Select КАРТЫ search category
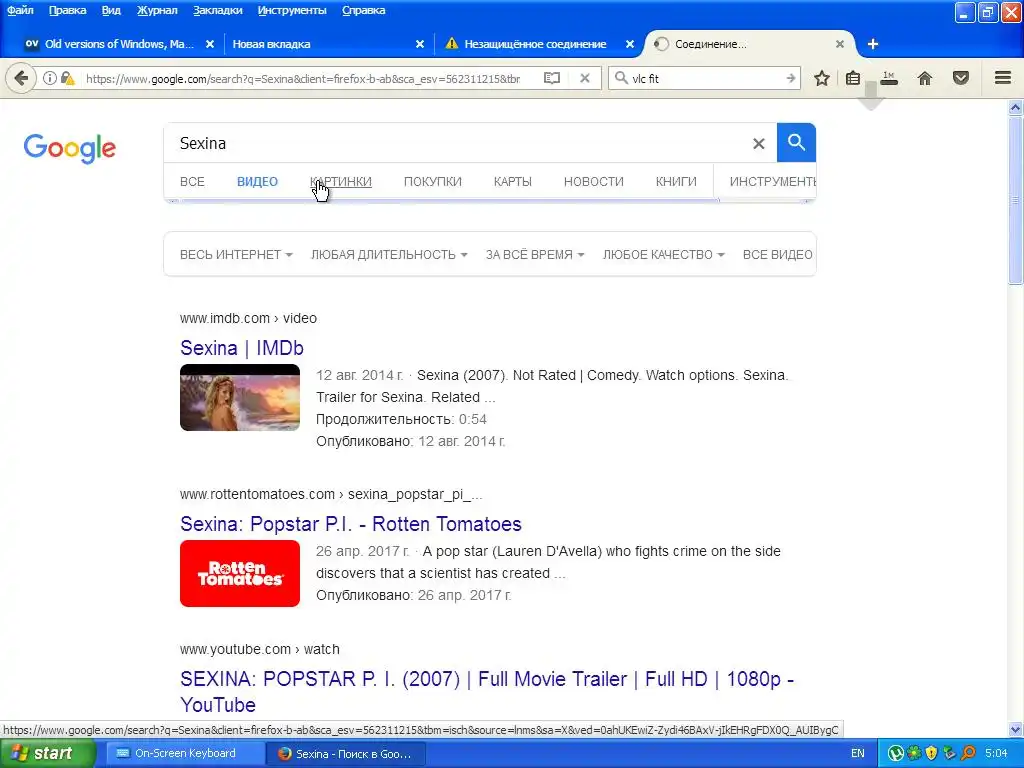This screenshot has width=1024, height=768. 513,182
